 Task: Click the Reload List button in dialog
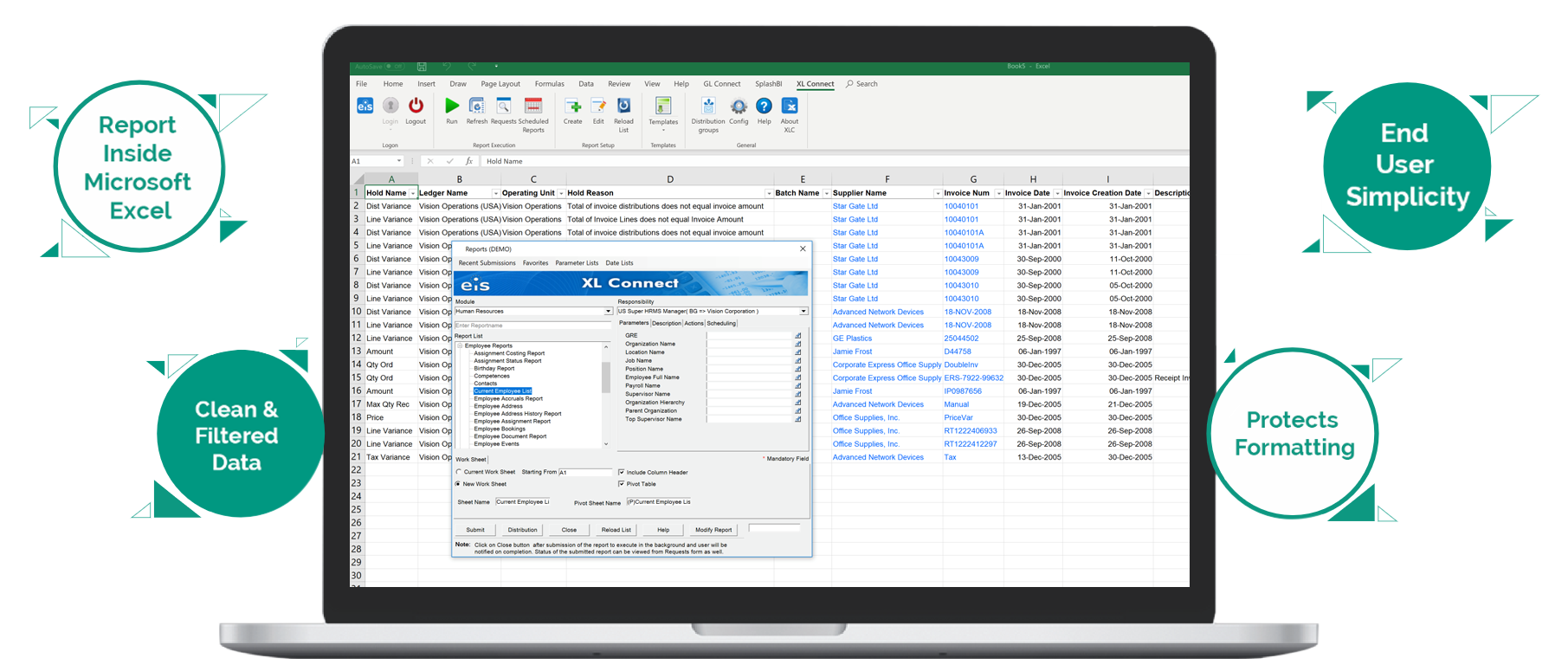(616, 530)
